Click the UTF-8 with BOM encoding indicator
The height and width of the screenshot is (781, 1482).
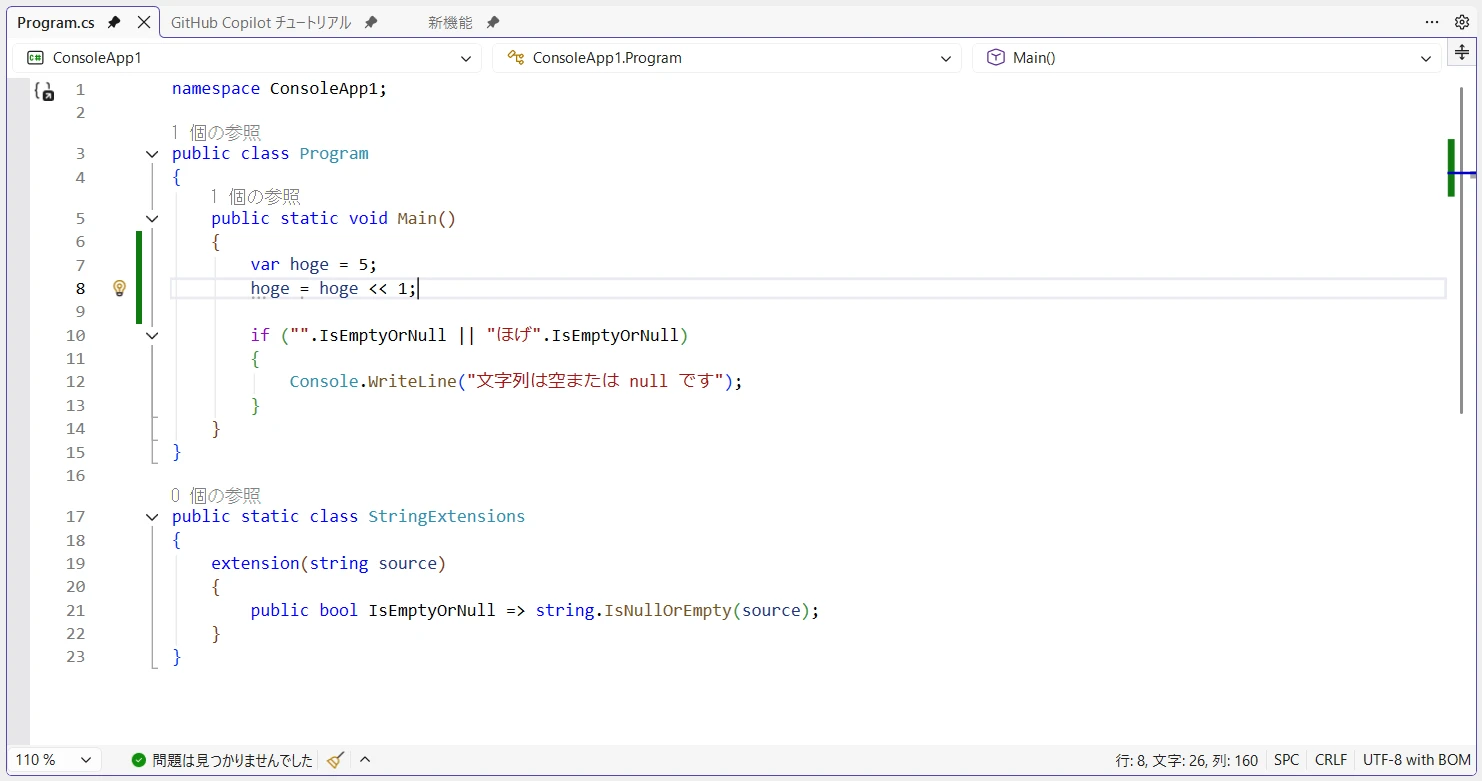(1416, 760)
